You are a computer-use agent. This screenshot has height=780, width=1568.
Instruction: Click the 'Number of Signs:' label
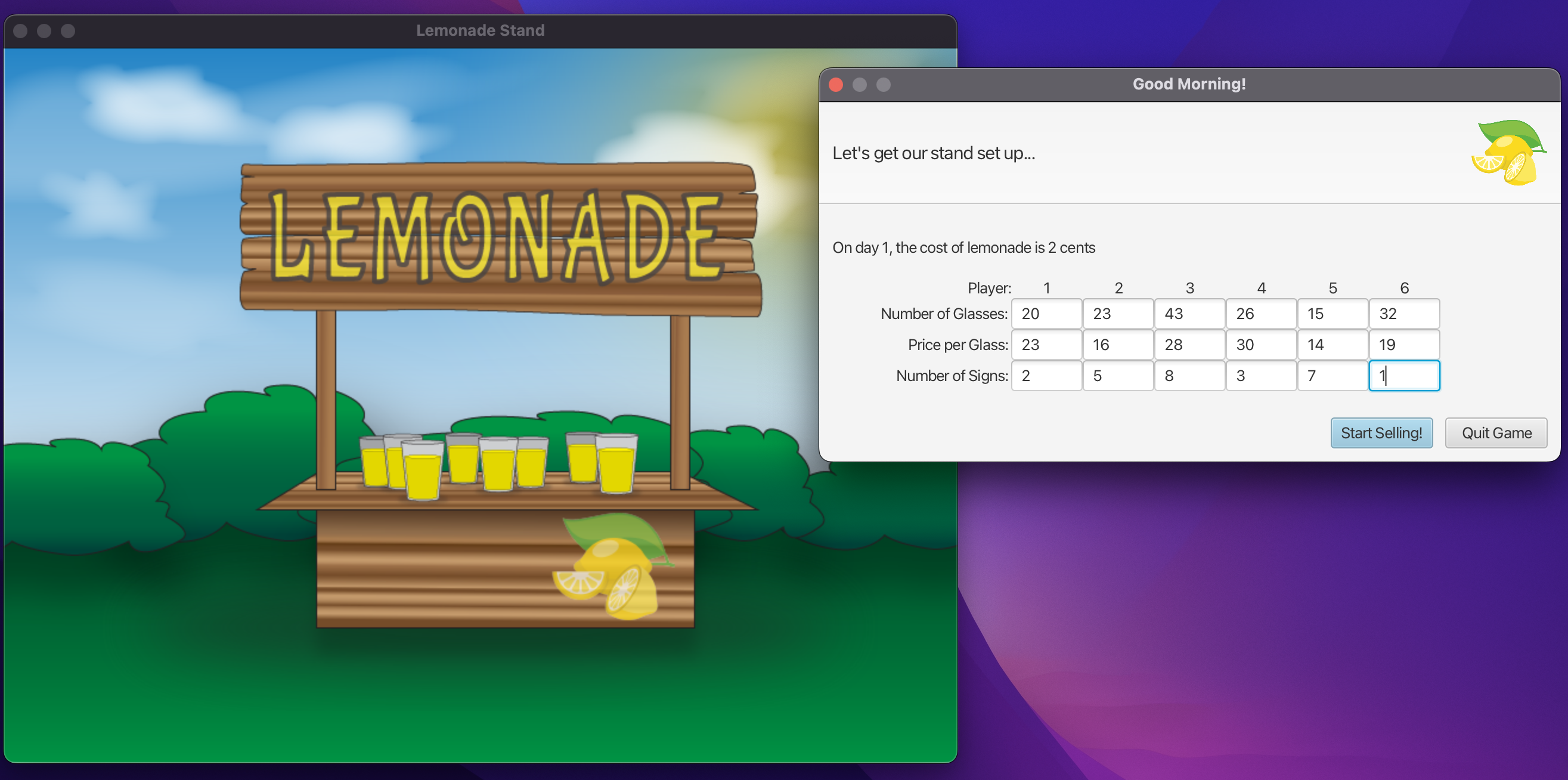952,376
